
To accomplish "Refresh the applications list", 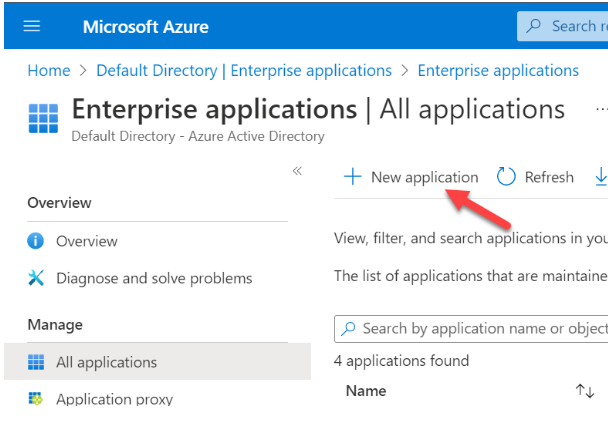I will pos(535,177).
